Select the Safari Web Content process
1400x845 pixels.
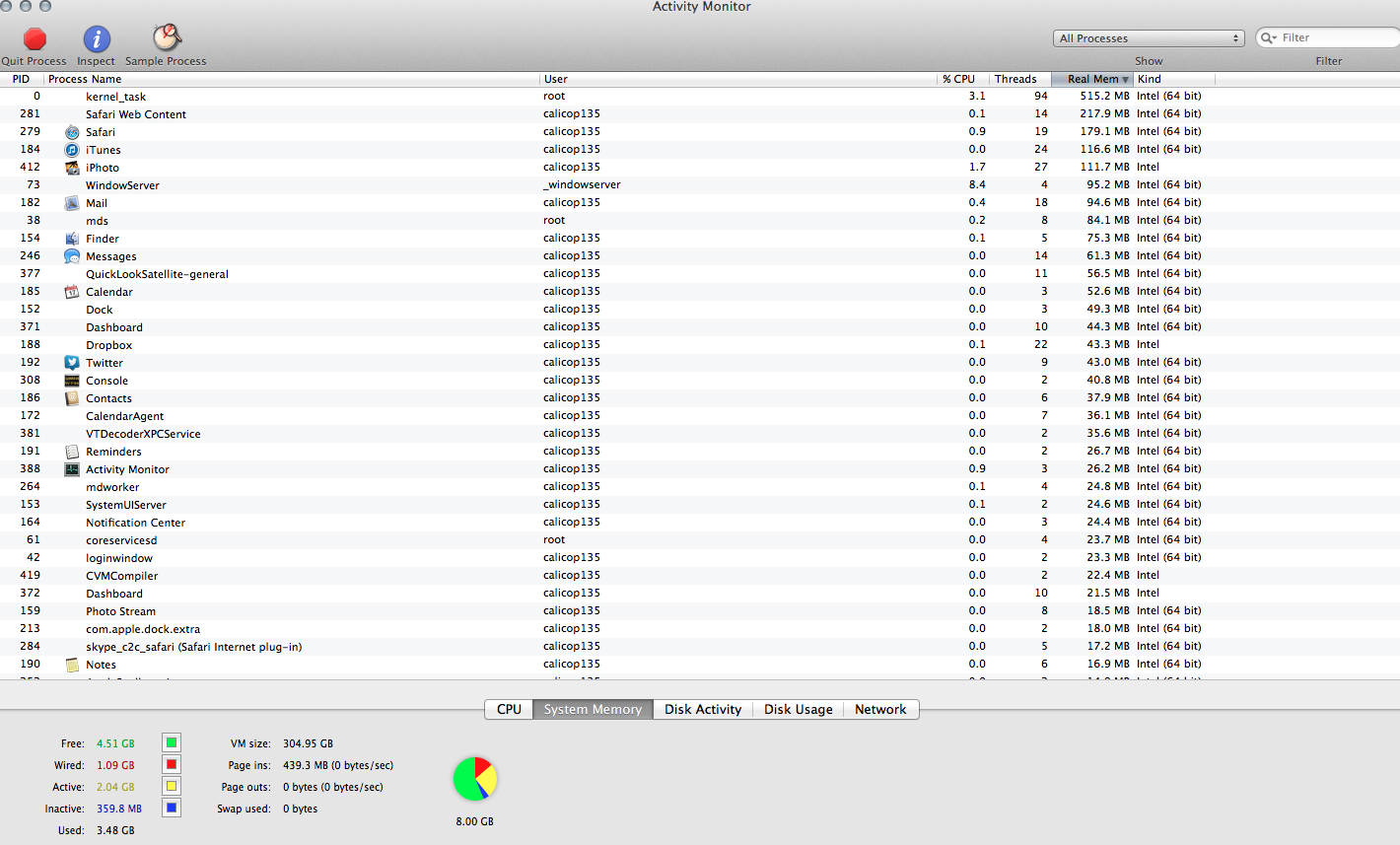[x=700, y=113]
